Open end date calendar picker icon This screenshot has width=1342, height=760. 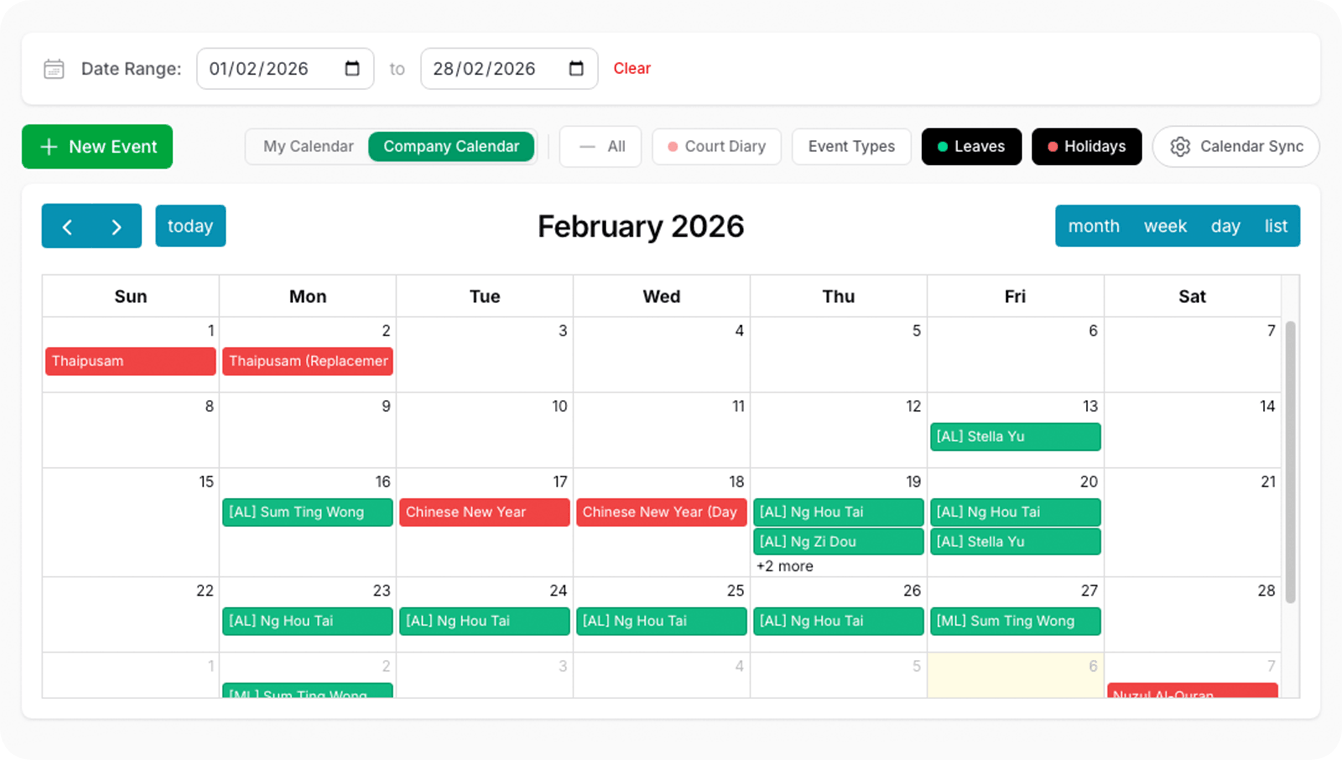tap(576, 69)
